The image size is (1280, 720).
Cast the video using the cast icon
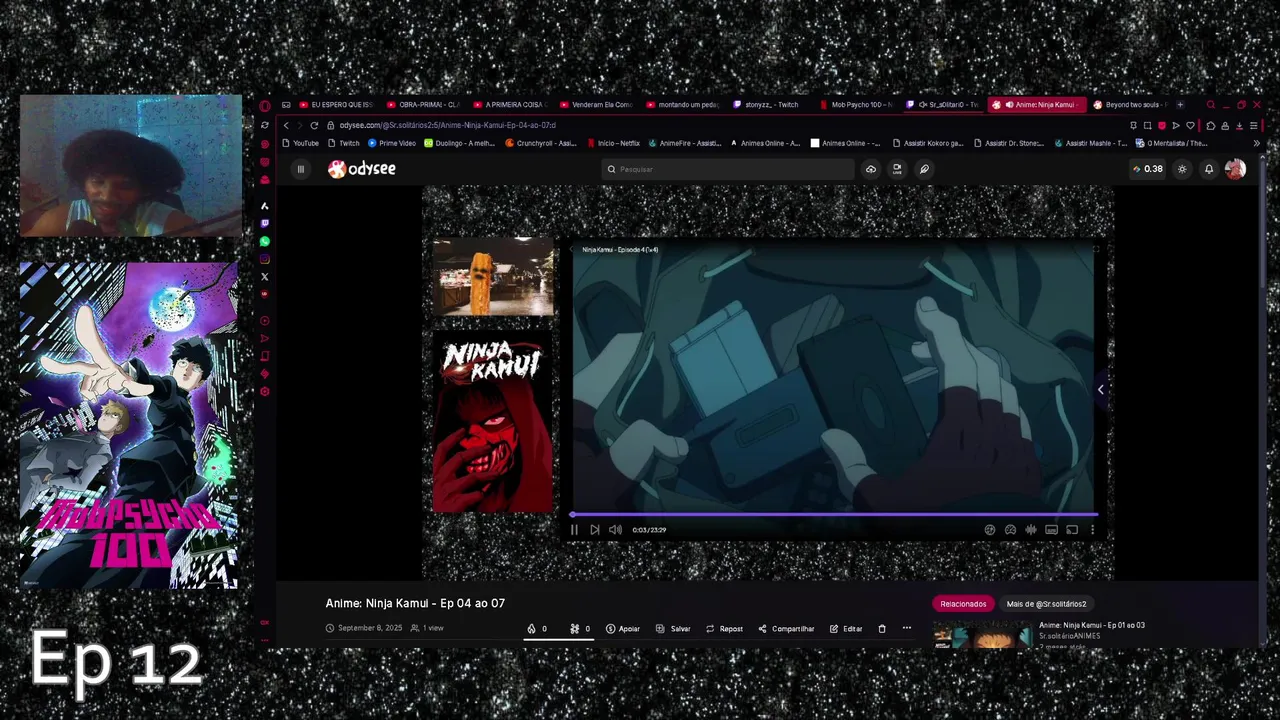point(1072,530)
